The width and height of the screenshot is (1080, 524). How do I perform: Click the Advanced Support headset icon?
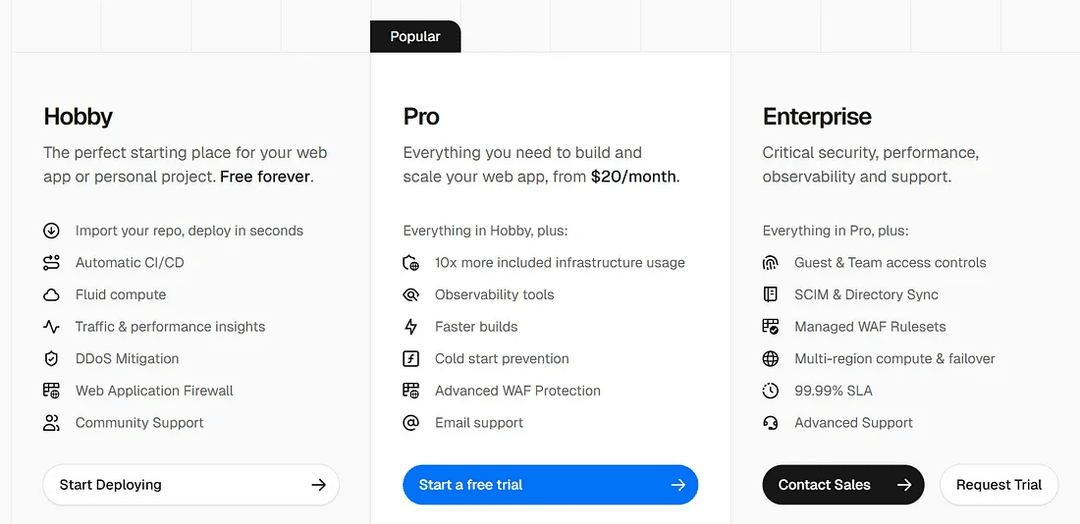[770, 423]
